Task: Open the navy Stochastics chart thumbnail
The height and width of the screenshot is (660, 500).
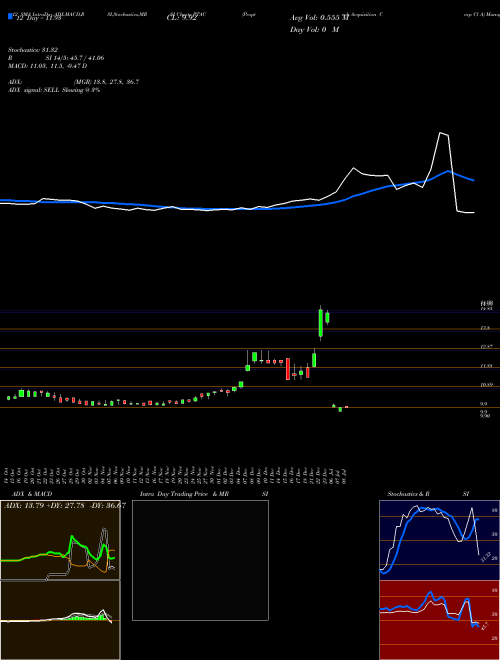Action: (x=439, y=540)
